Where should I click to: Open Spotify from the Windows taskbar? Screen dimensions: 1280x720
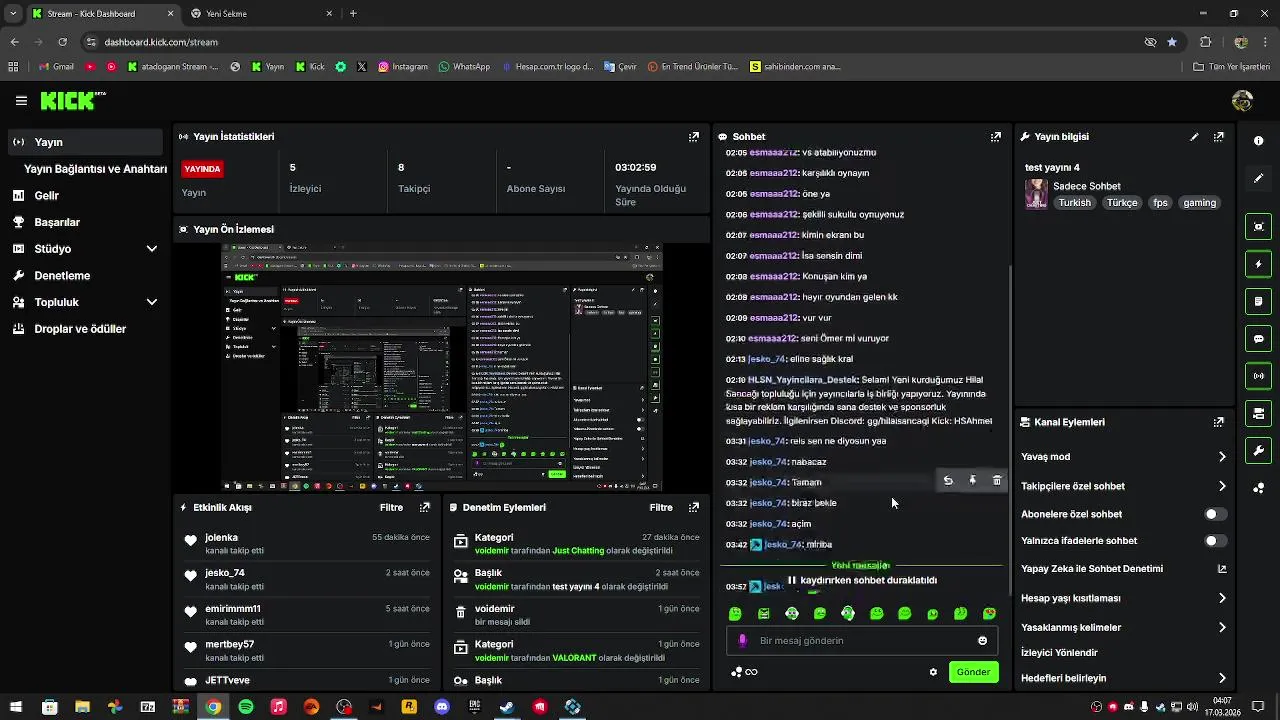[246, 707]
